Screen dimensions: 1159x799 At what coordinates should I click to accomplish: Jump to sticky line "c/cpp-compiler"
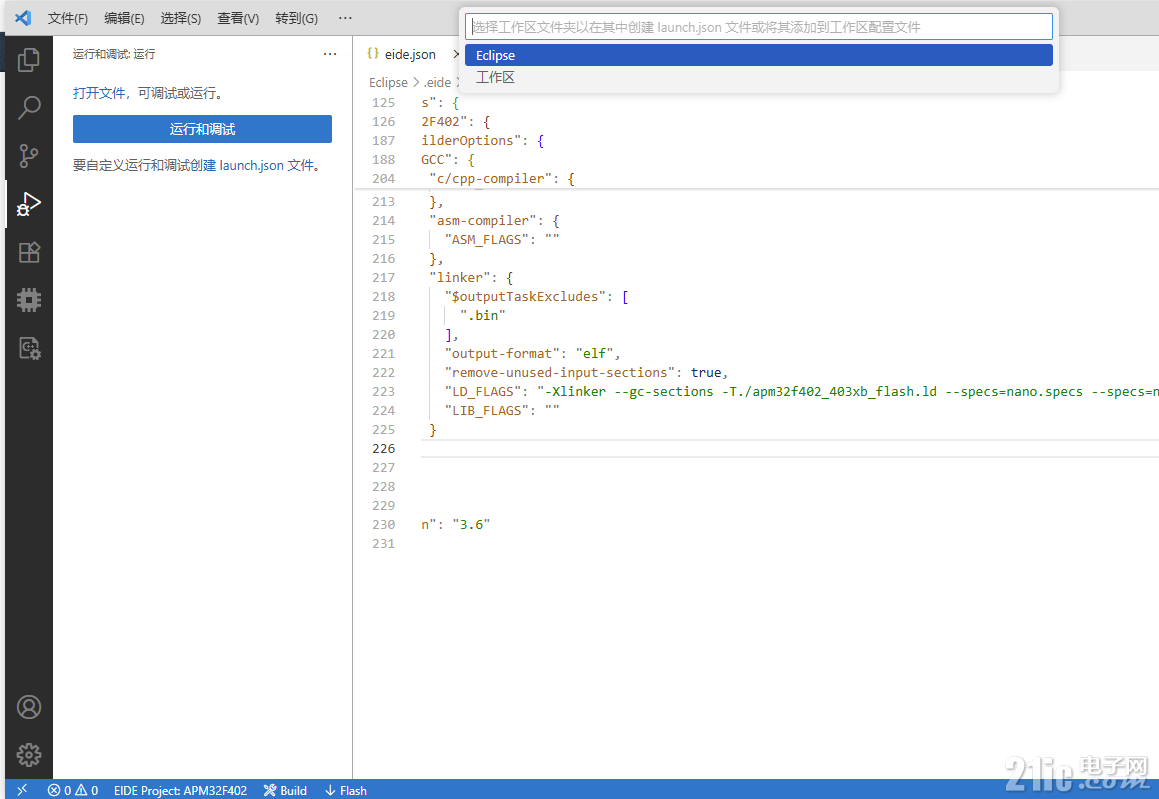492,179
